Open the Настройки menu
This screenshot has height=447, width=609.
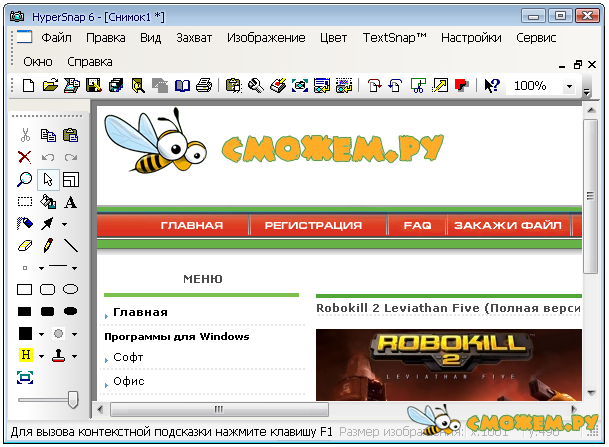coord(471,38)
